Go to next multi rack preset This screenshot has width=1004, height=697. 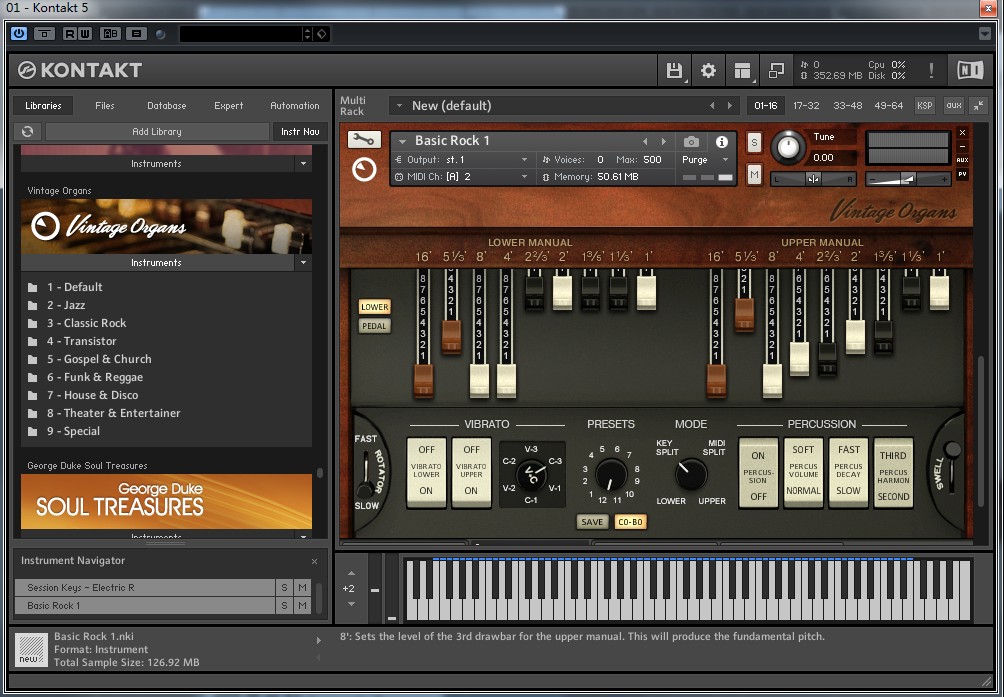point(729,106)
